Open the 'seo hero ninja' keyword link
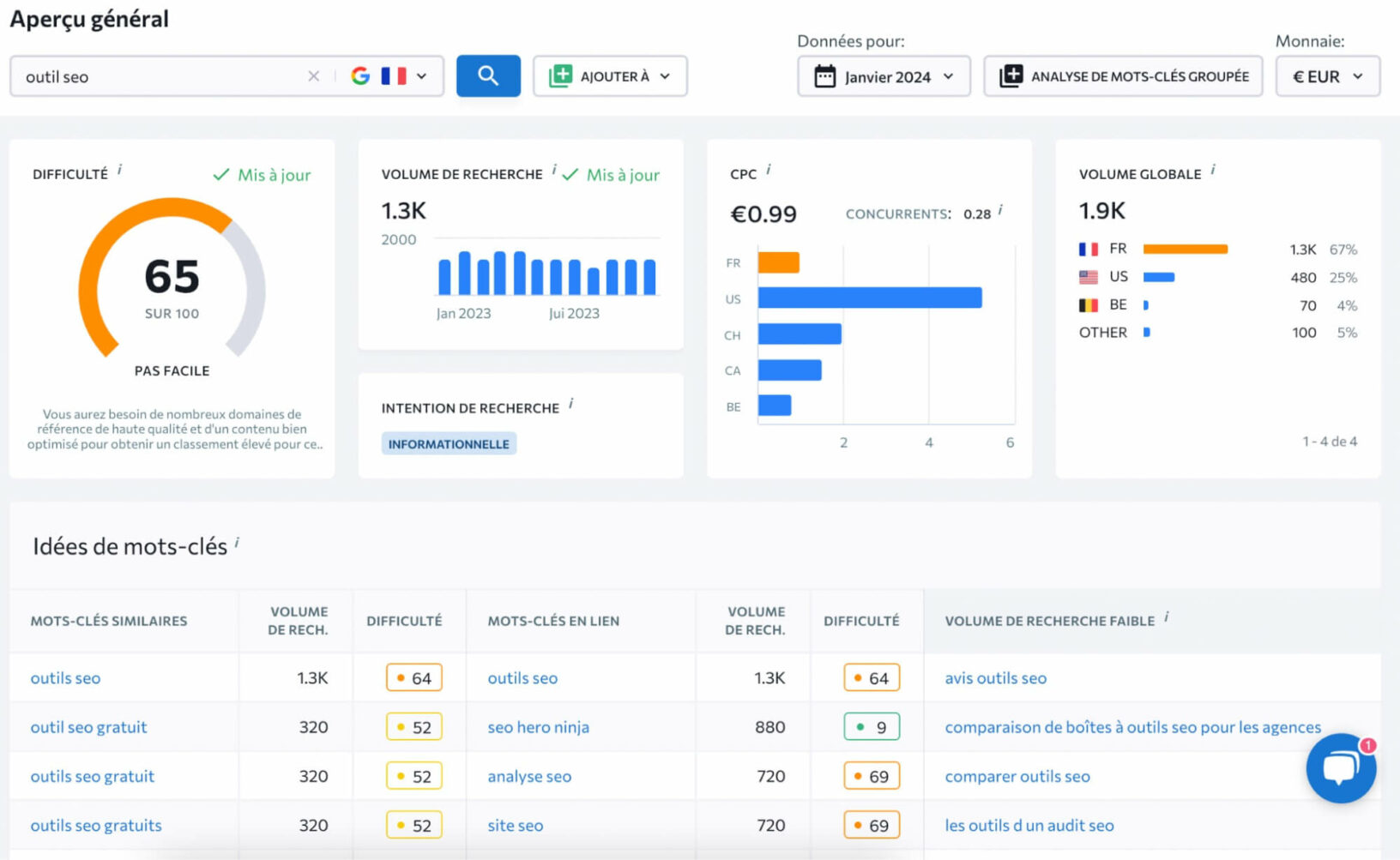 tap(538, 727)
